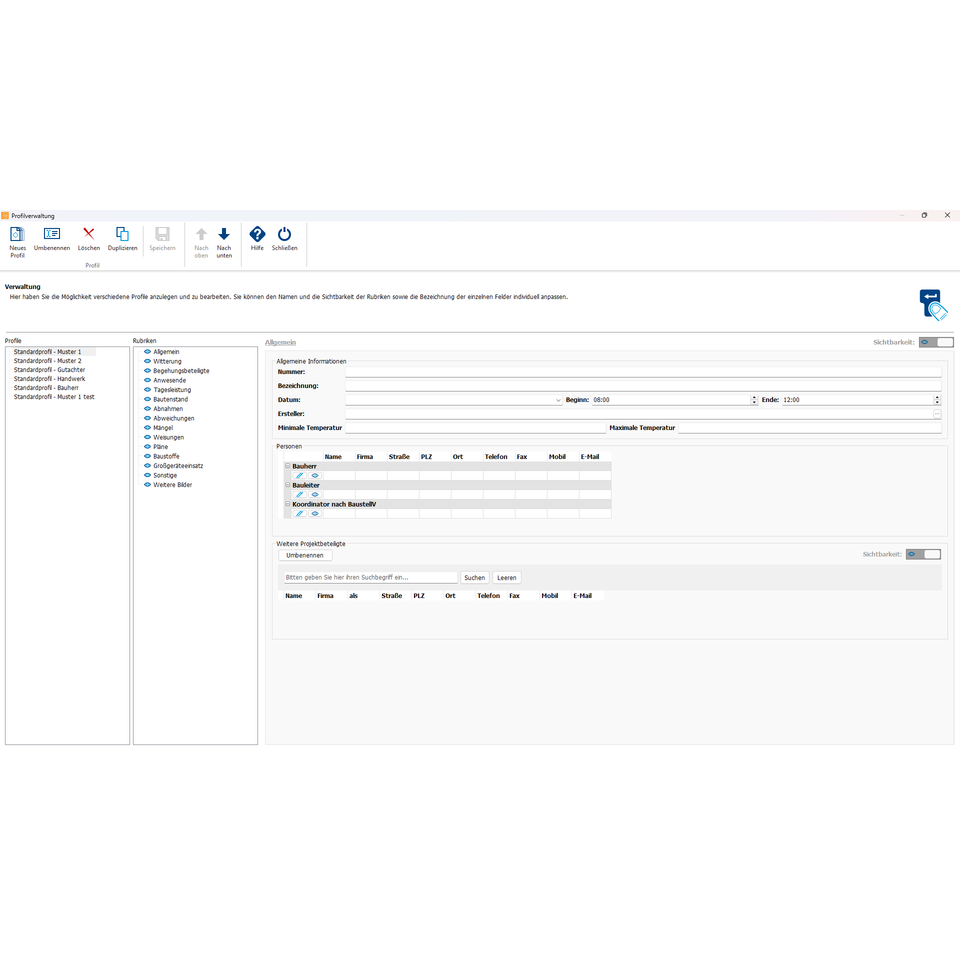
Task: Click the Suchen button
Action: click(x=475, y=578)
